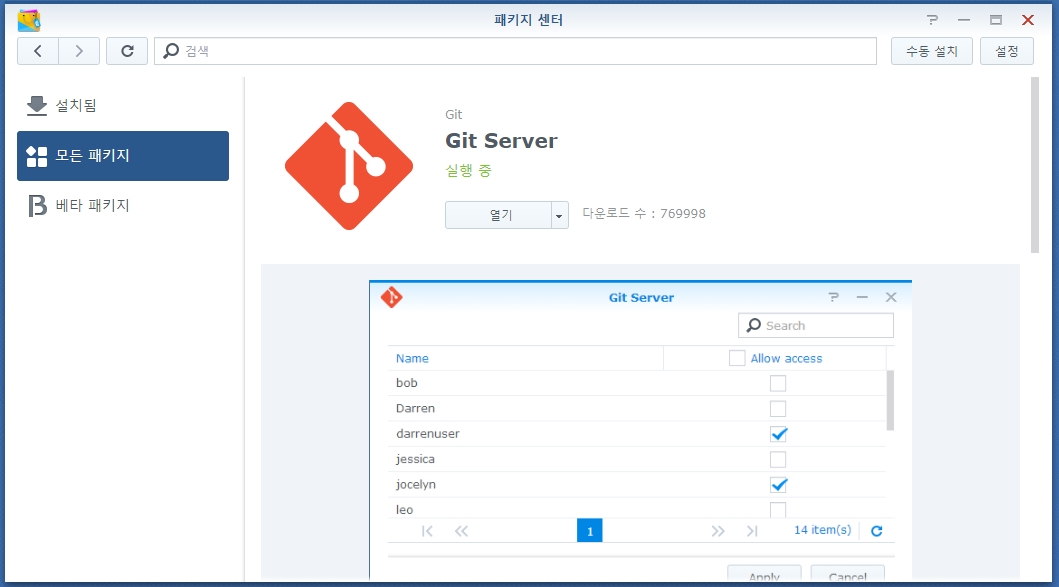Click the Git Server title heading
The height and width of the screenshot is (587, 1059).
click(501, 141)
